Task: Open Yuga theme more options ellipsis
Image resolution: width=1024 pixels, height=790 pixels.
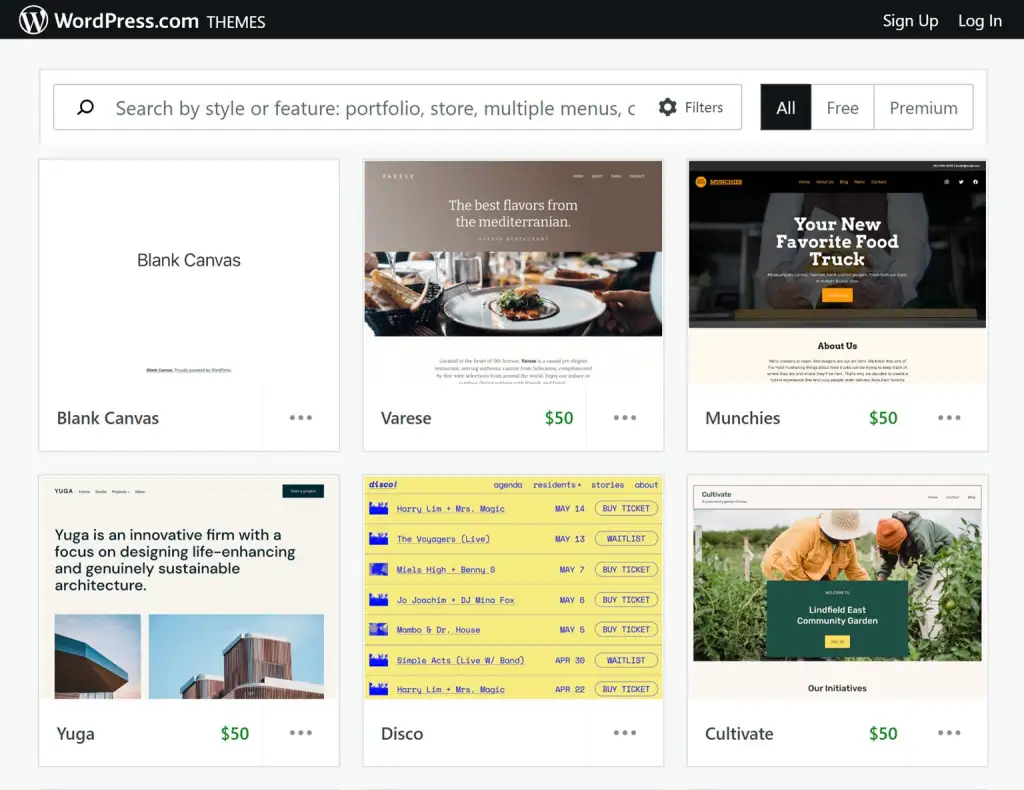Action: click(301, 733)
